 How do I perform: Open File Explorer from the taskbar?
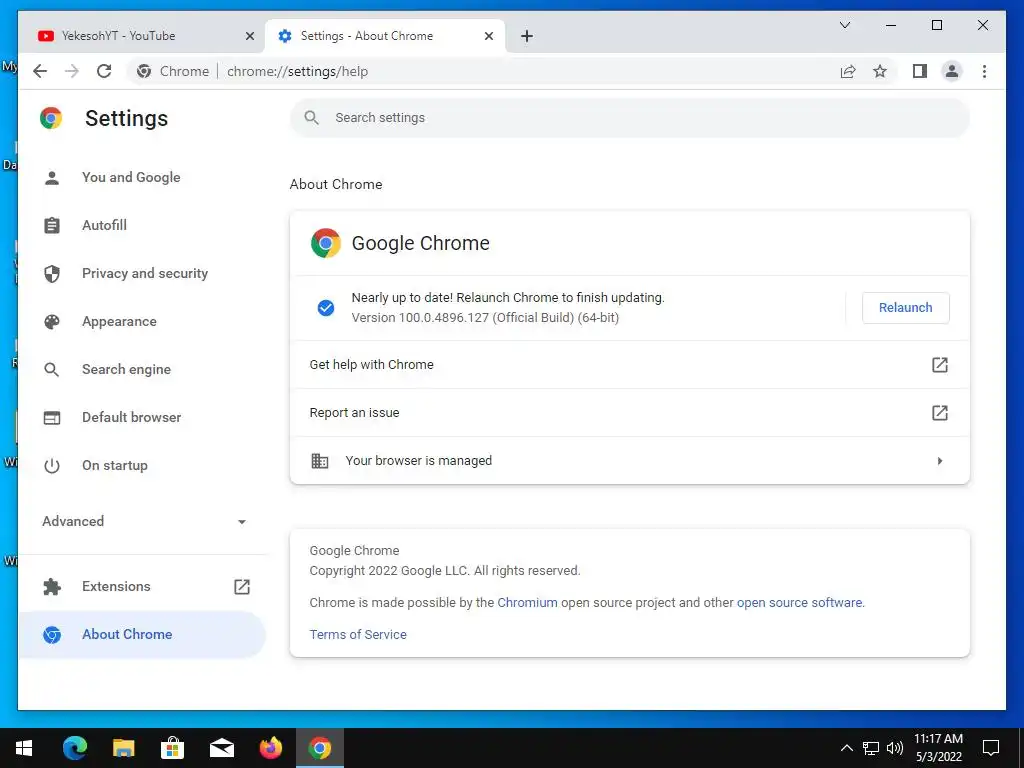[123, 748]
